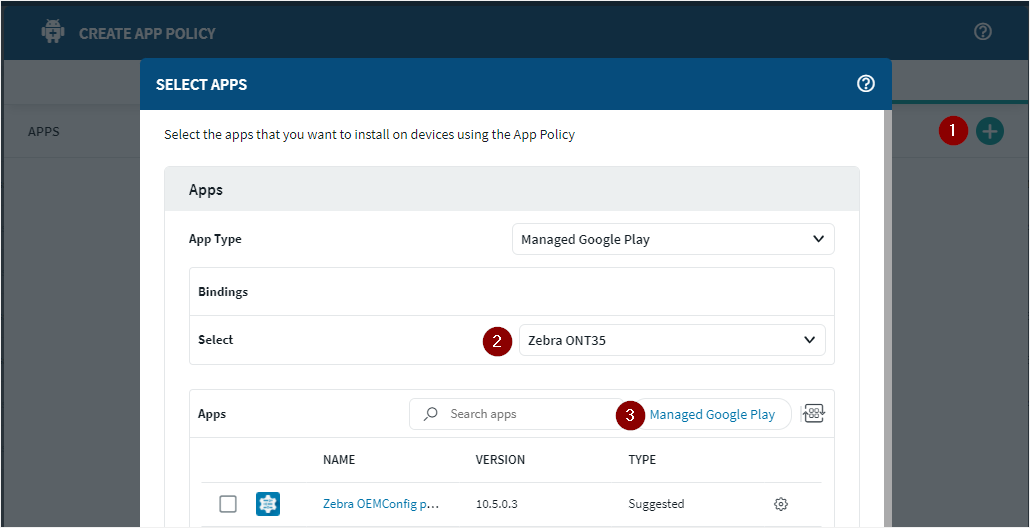This screenshot has height=528, width=1030.
Task: Open the Zebra ONT35 binding dropdown
Action: tap(672, 340)
